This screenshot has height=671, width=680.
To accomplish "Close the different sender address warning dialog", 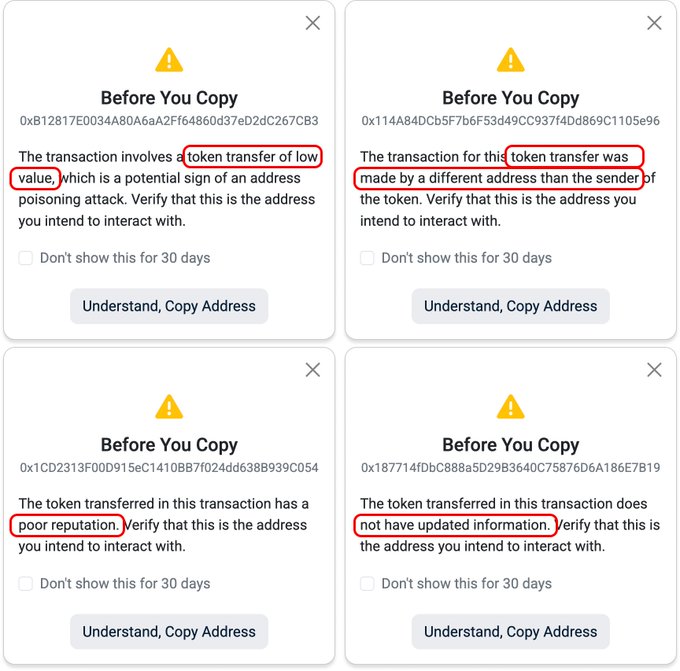I will tap(654, 23).
